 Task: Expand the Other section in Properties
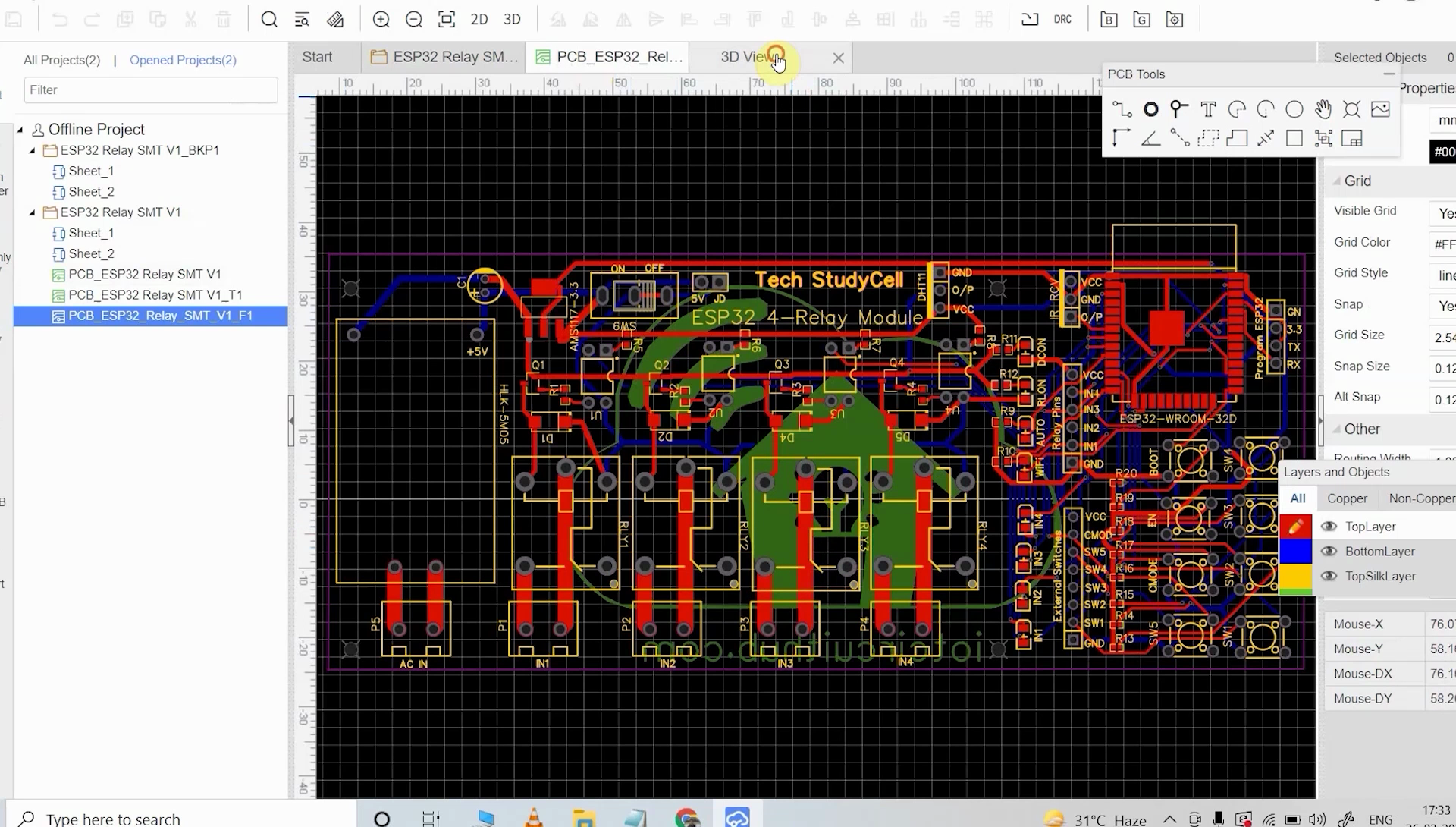1338,429
